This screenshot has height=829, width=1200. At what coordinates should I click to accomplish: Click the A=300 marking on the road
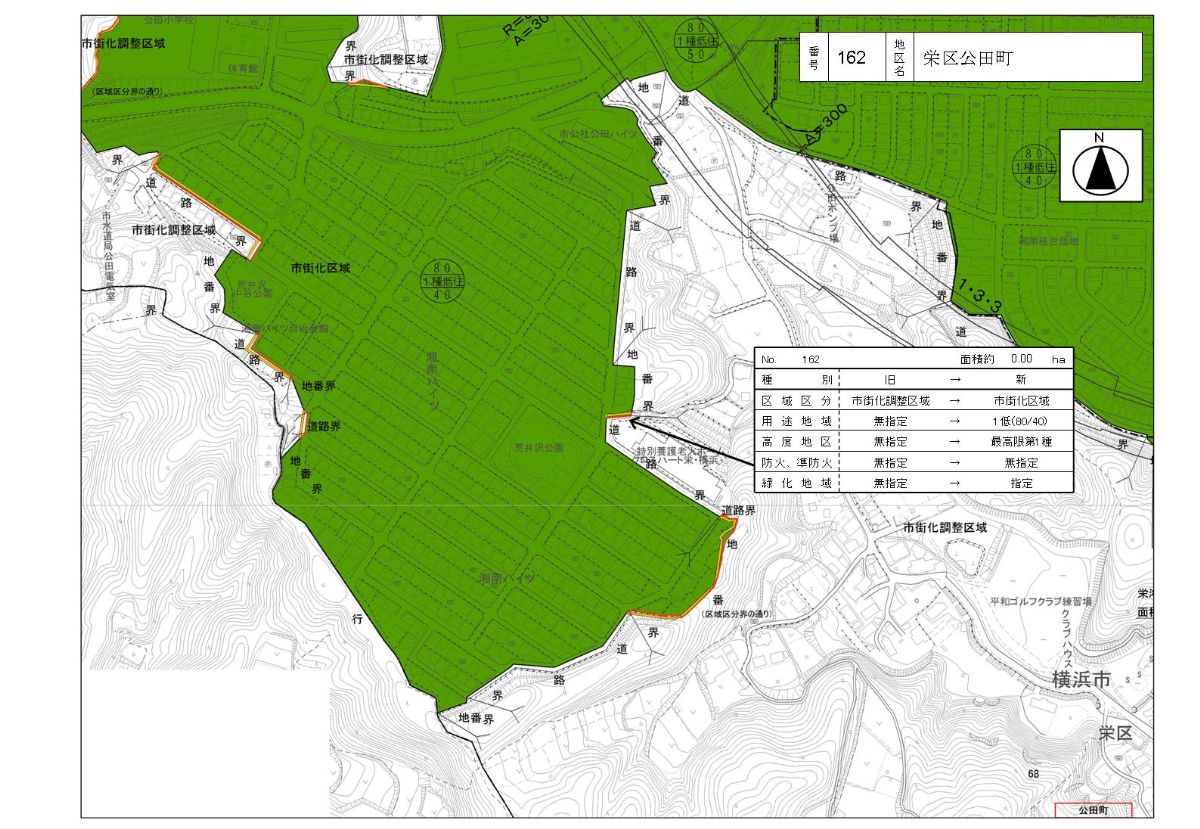pyautogui.click(x=827, y=127)
